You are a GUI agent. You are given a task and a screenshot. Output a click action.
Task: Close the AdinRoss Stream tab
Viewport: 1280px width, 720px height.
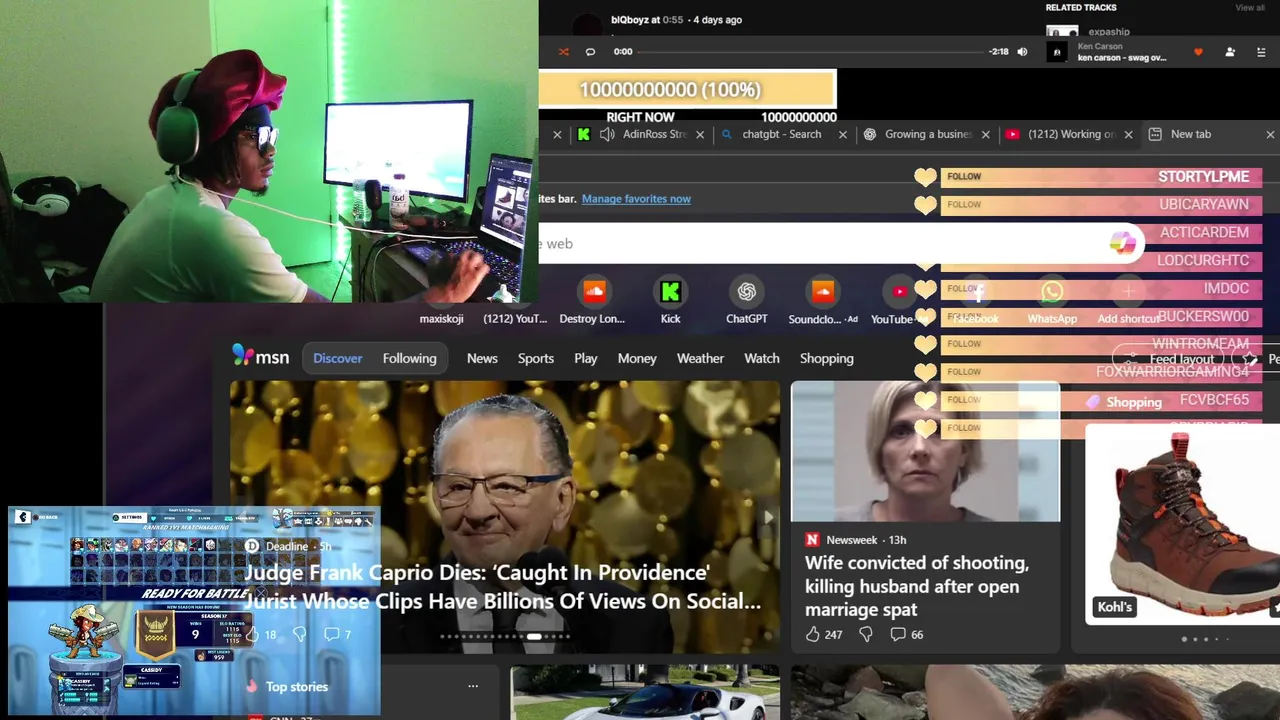coord(700,134)
